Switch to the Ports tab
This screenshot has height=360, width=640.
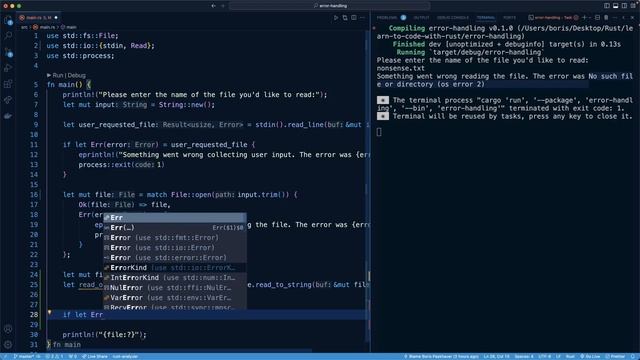pyautogui.click(x=509, y=18)
